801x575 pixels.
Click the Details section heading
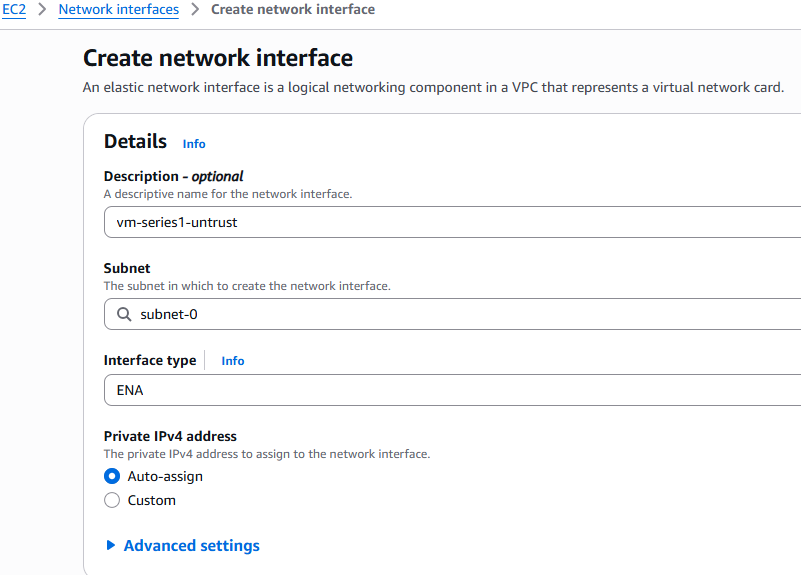[135, 142]
